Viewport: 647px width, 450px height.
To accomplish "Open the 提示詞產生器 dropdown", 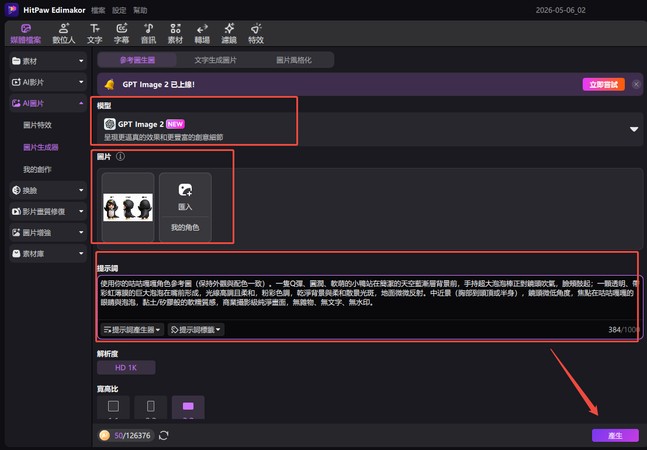I will click(132, 330).
